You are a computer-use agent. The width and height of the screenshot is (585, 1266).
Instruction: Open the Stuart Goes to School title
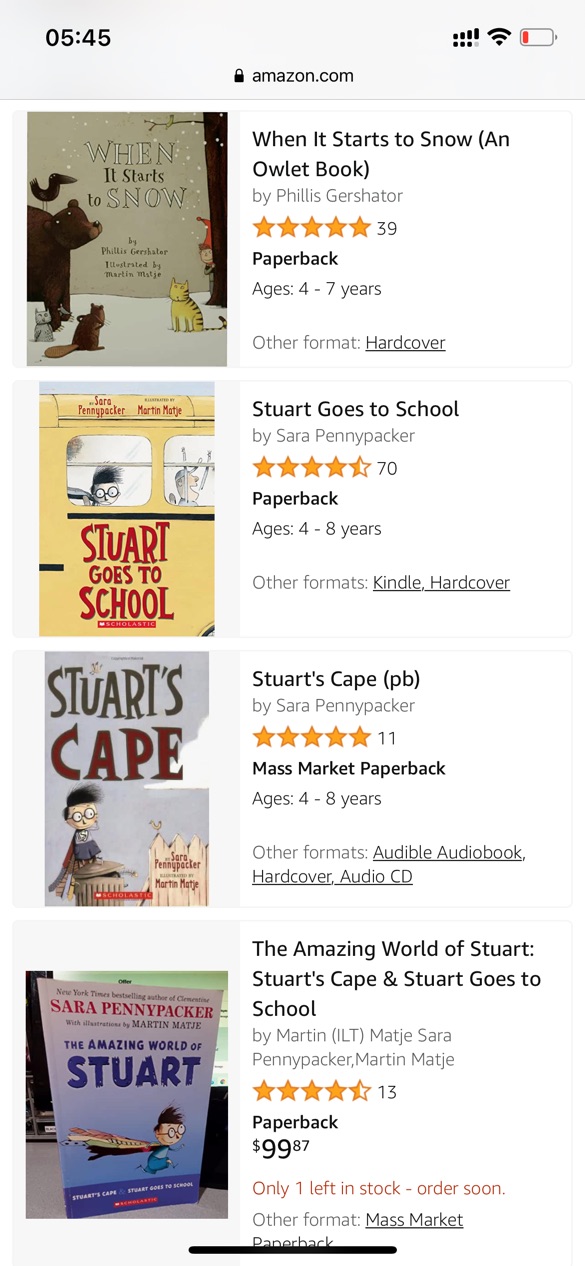(355, 409)
